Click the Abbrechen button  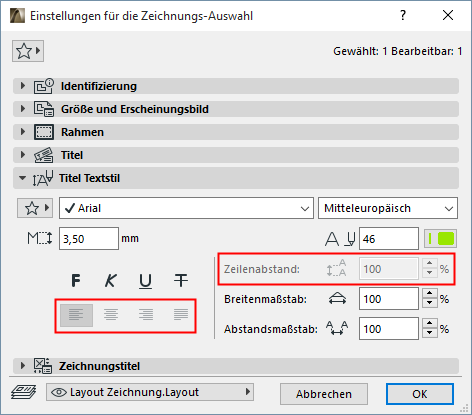[x=324, y=394]
